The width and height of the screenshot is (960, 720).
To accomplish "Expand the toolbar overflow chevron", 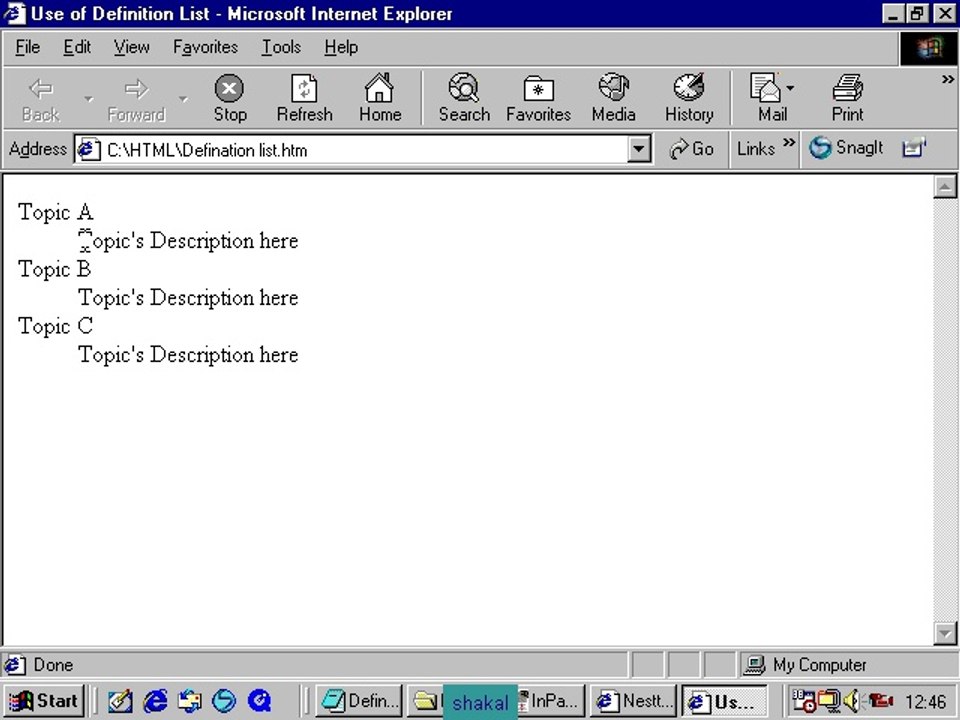I will click(948, 79).
